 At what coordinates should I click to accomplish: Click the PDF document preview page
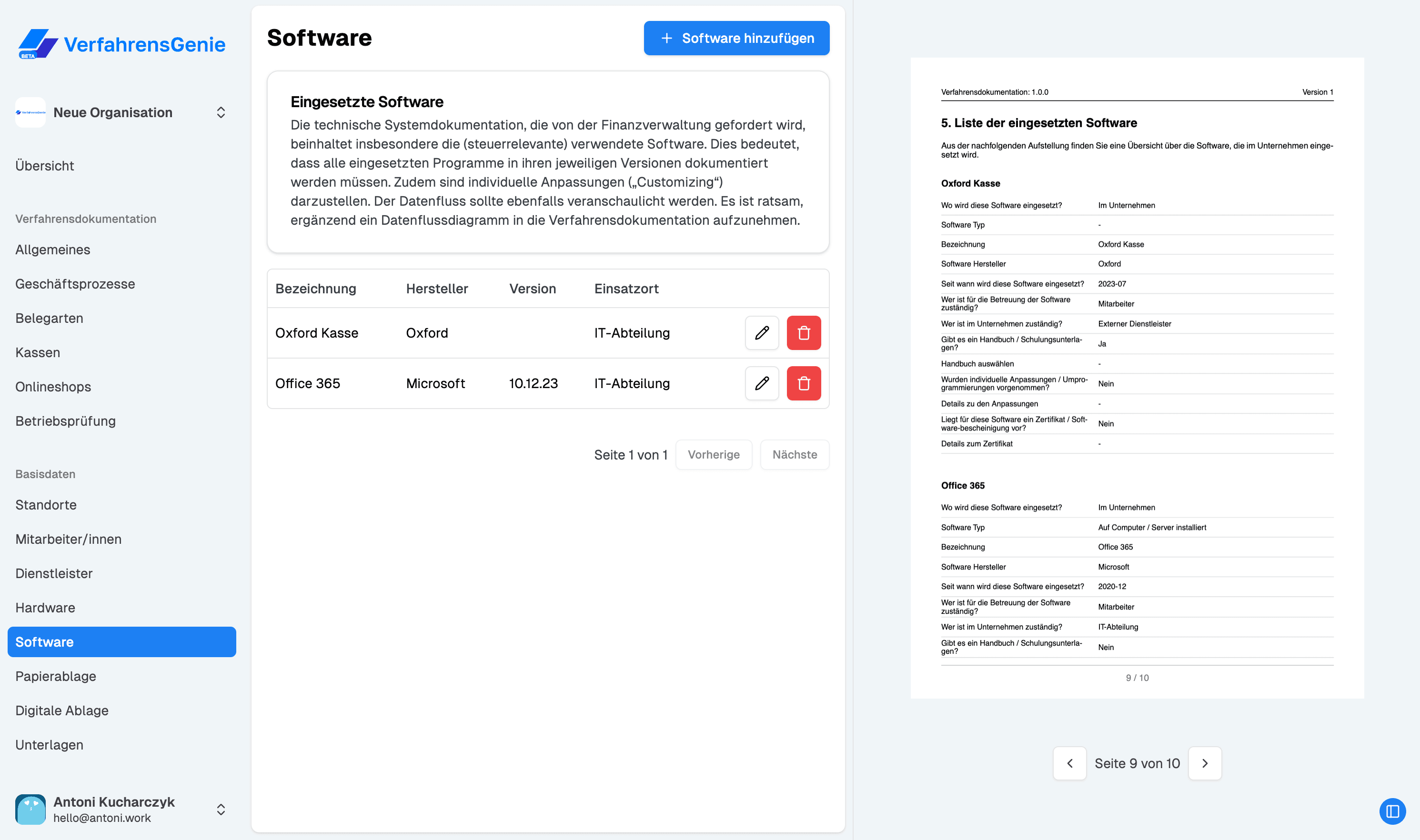tap(1137, 378)
